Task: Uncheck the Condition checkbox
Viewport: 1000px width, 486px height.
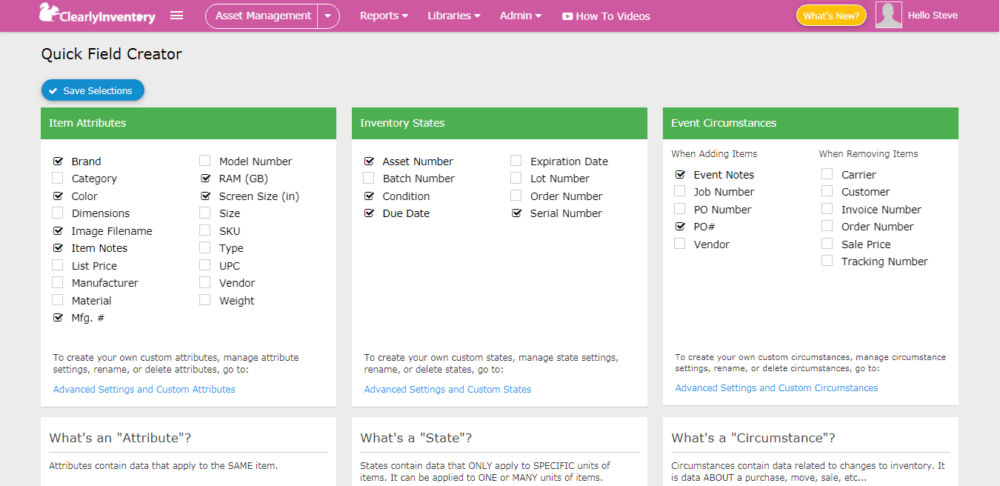Action: click(369, 196)
